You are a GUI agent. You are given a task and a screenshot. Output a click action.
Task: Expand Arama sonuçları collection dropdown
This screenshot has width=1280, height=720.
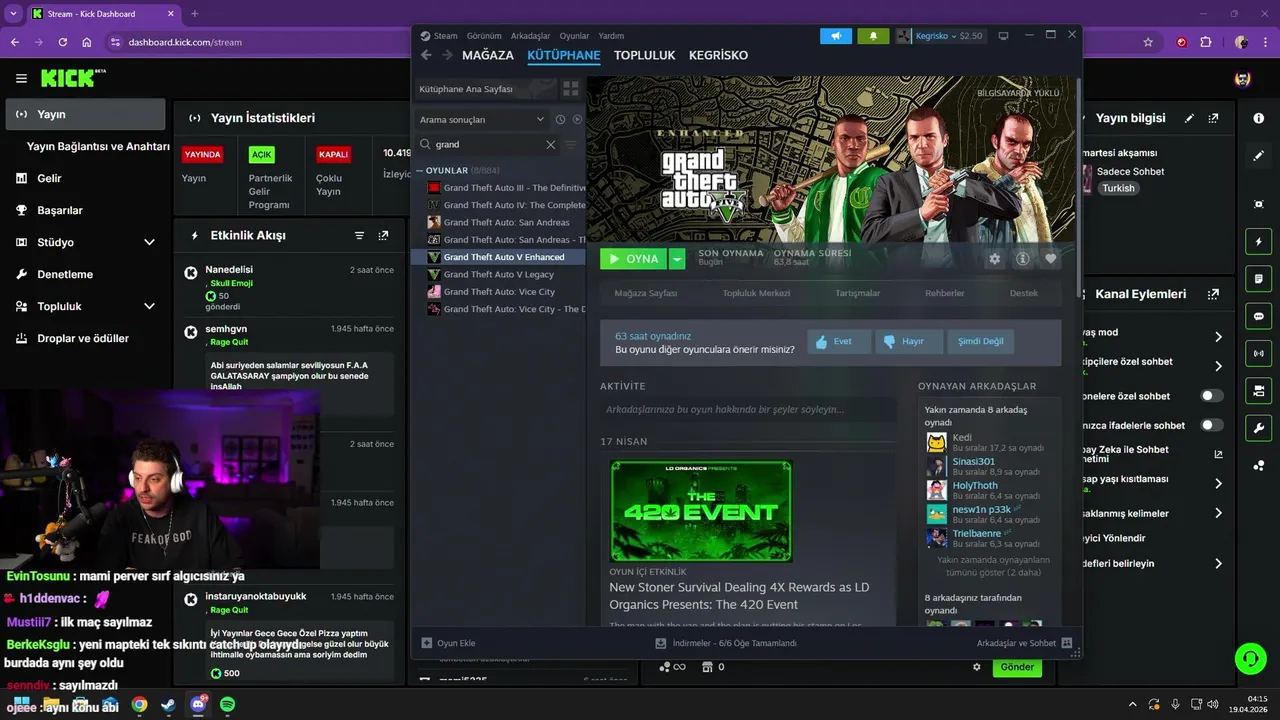pos(484,119)
